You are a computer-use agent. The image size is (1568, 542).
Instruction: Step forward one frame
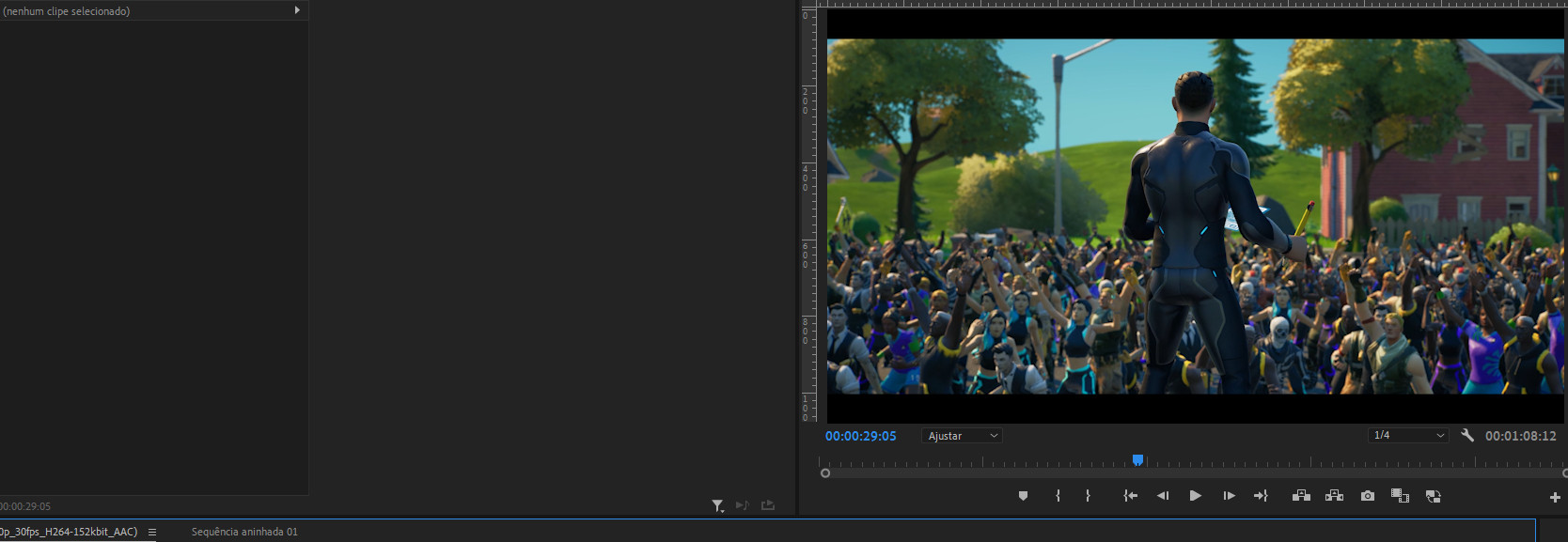pyautogui.click(x=1229, y=496)
